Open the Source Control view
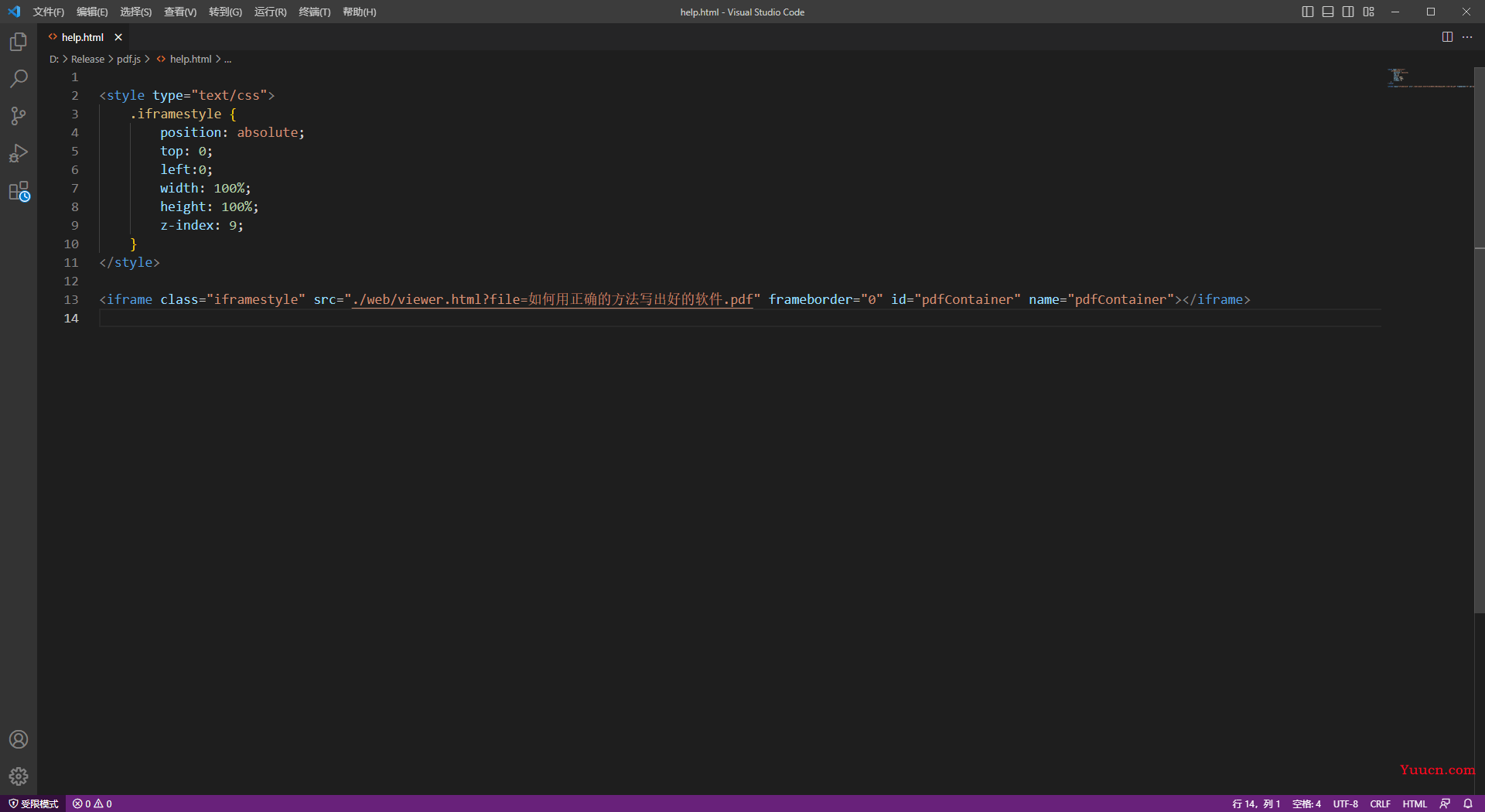The image size is (1485, 812). [x=19, y=116]
